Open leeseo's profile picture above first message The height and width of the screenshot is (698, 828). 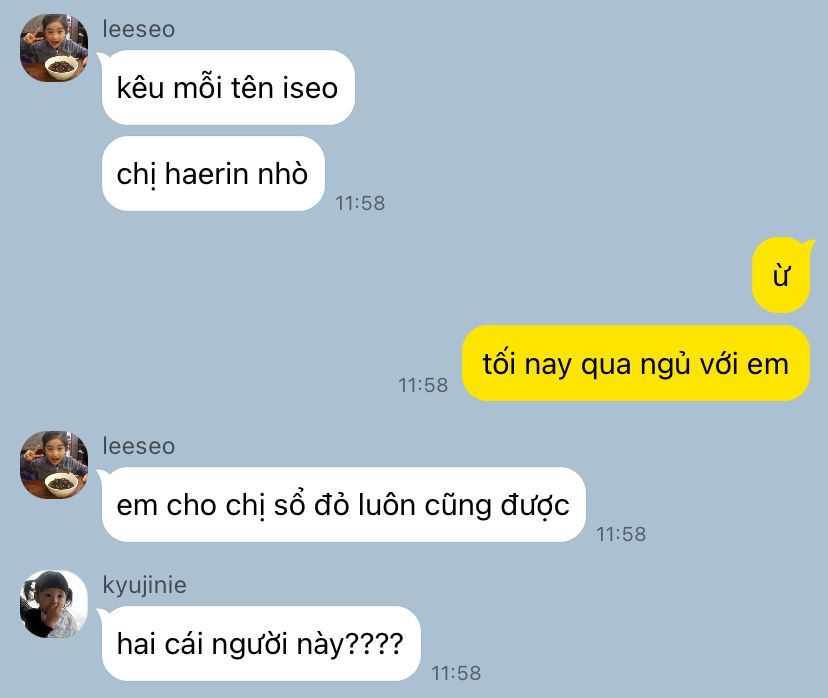click(54, 48)
